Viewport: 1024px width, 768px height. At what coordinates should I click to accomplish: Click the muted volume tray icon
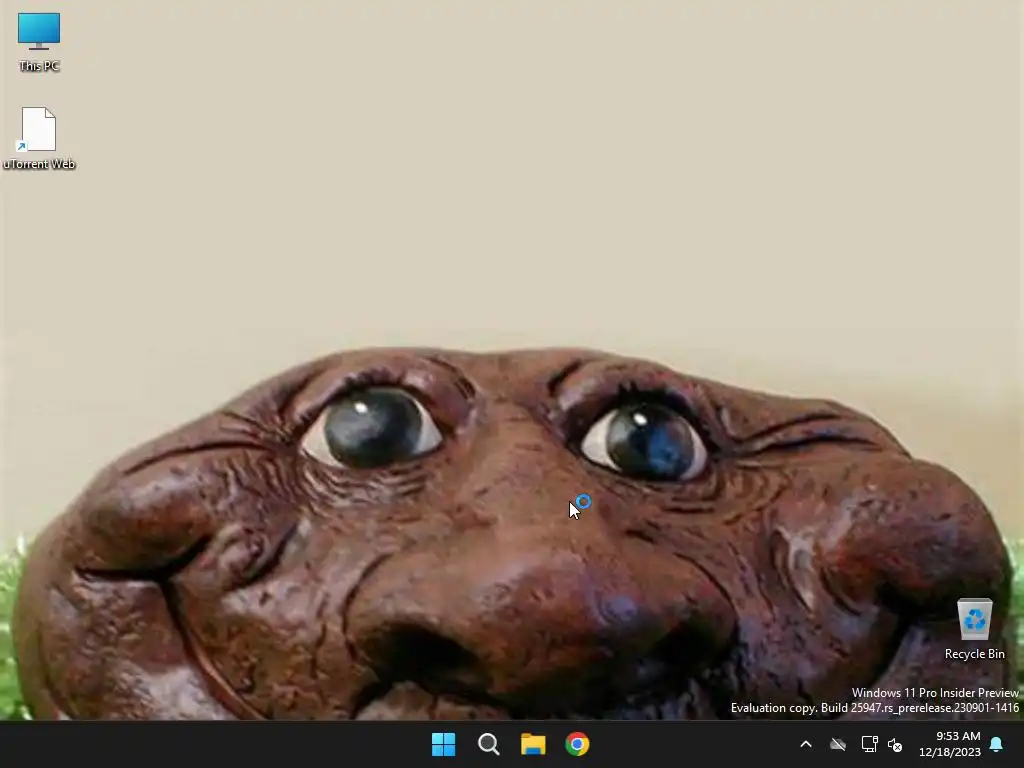pyautogui.click(x=895, y=744)
